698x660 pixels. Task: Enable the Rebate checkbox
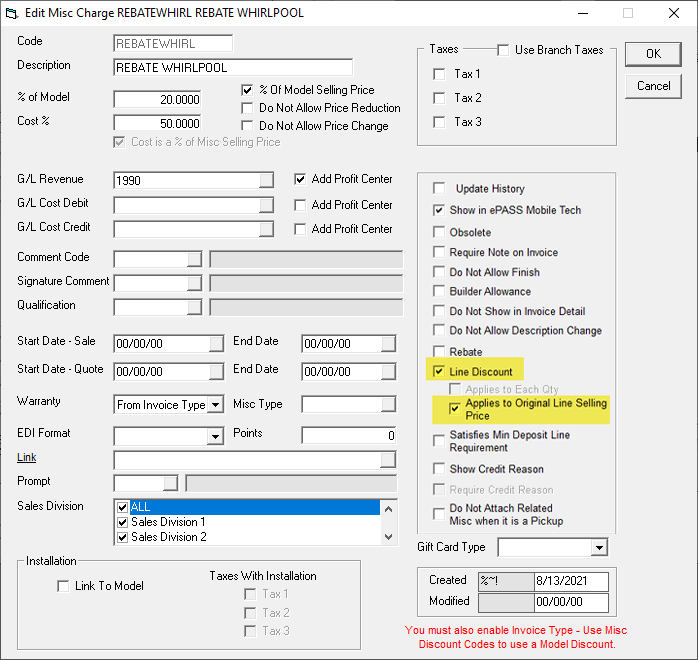(x=439, y=352)
